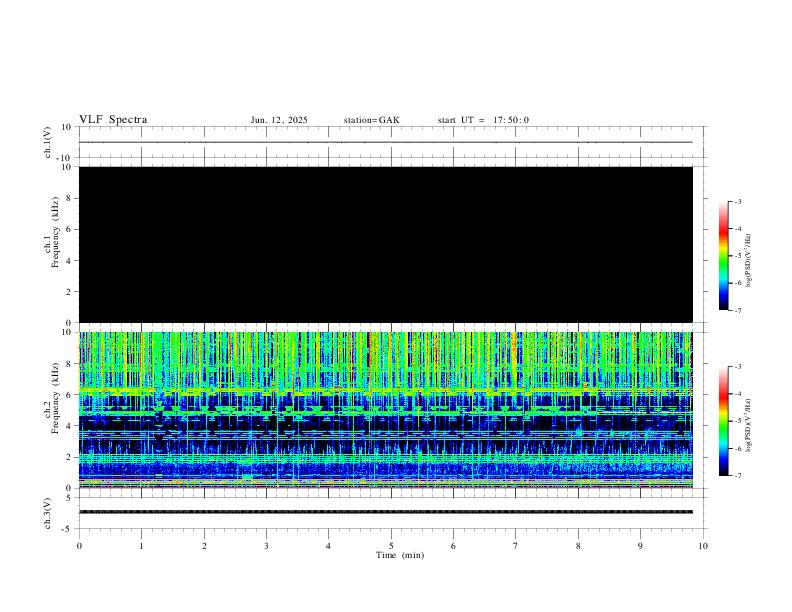Click the "-3" label on the upper colorbar
The image size is (792, 612).
tap(737, 201)
